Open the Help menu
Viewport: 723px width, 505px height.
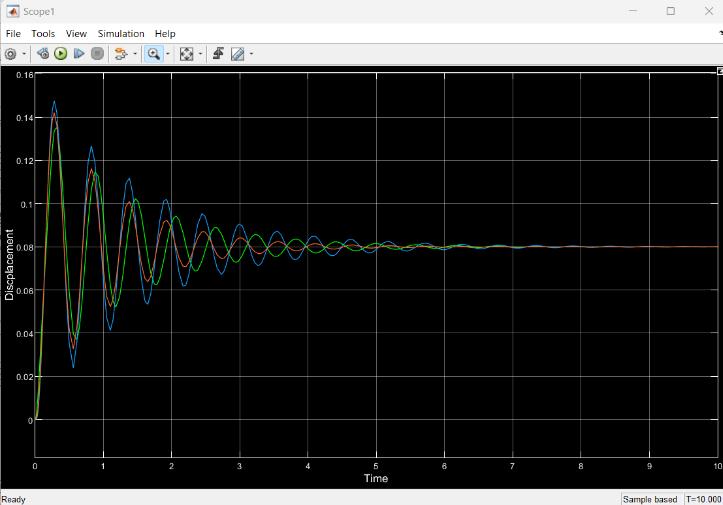point(165,34)
